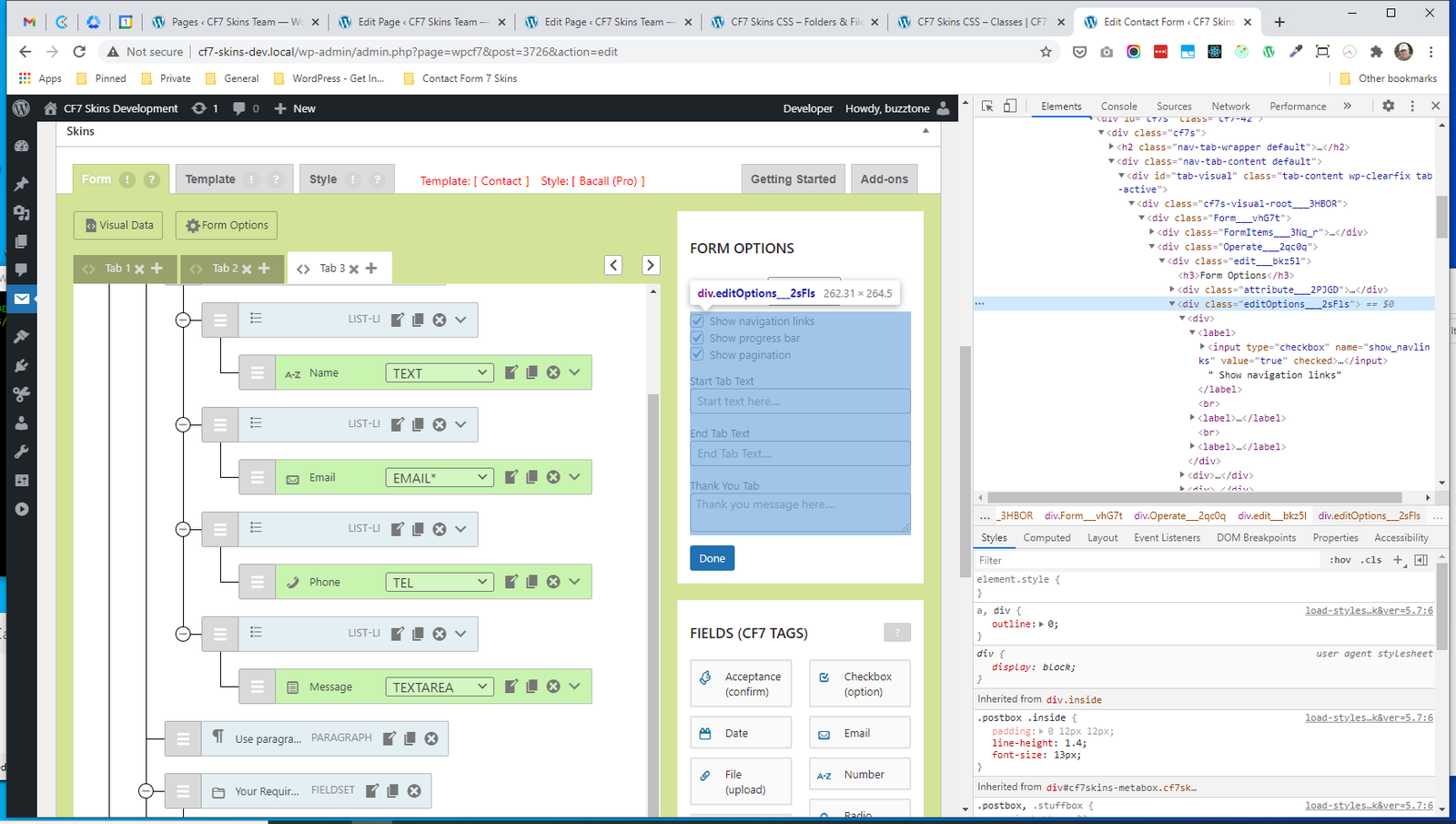
Task: Click the Visual Data button
Action: point(118,225)
